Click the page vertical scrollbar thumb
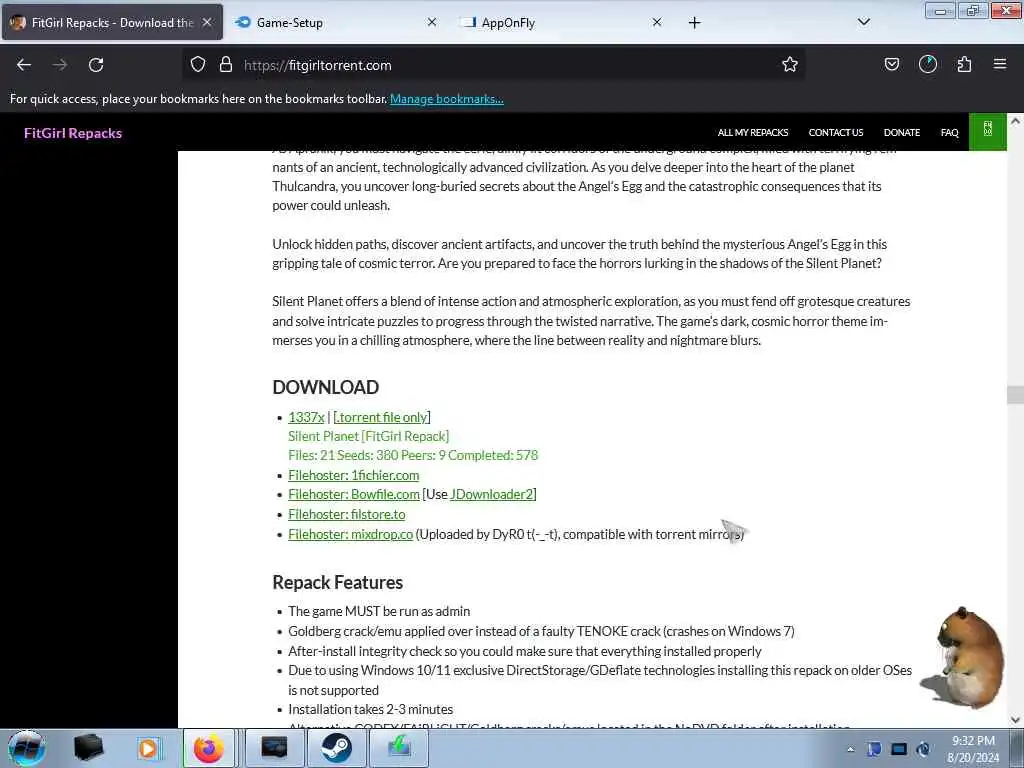 tap(1014, 394)
